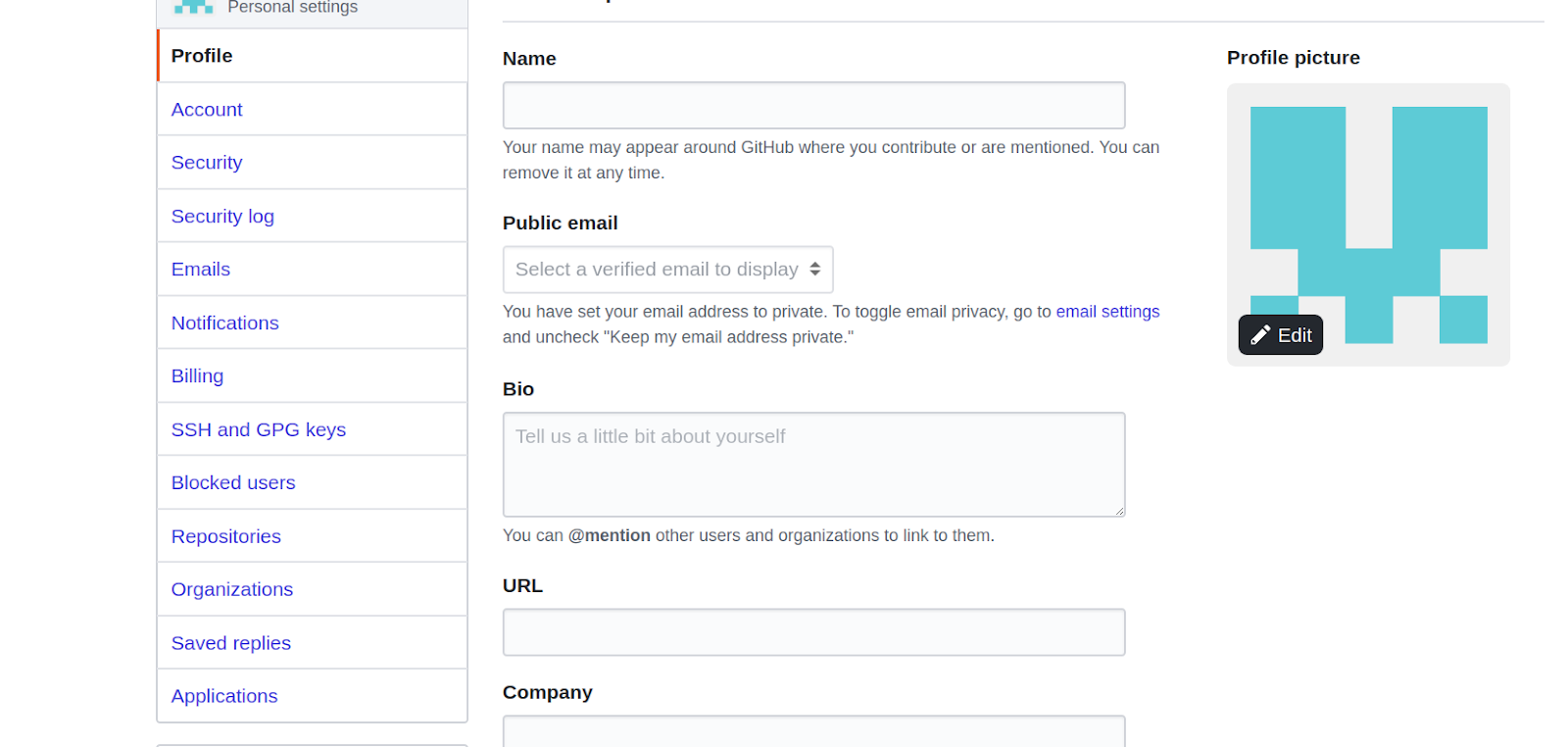Open the public email dropdown
The image size is (1568, 747).
667,270
